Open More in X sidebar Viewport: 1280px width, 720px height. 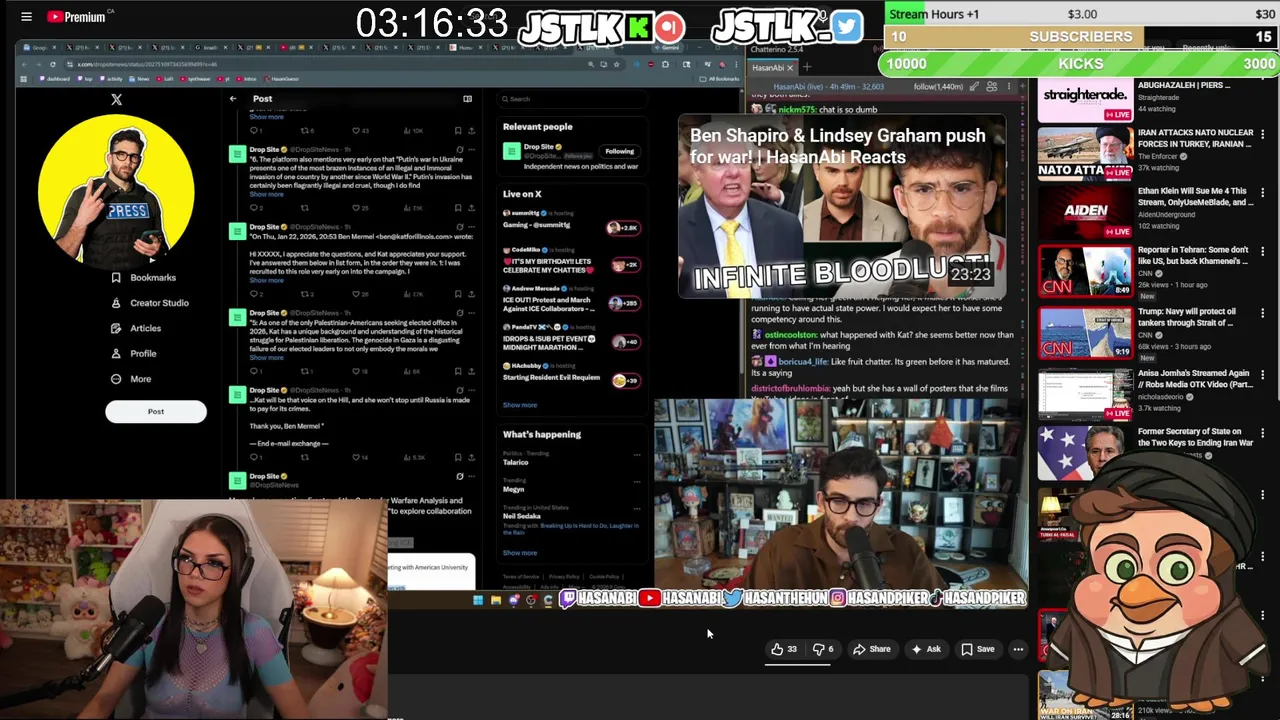(131, 379)
